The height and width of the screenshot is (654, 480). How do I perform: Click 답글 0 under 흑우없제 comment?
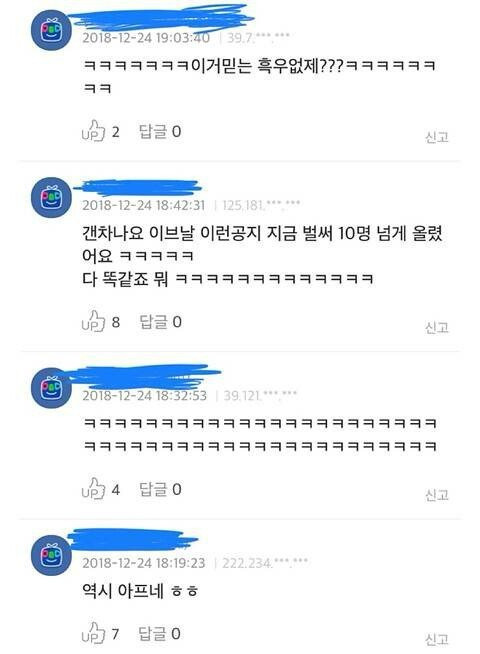click(160, 131)
